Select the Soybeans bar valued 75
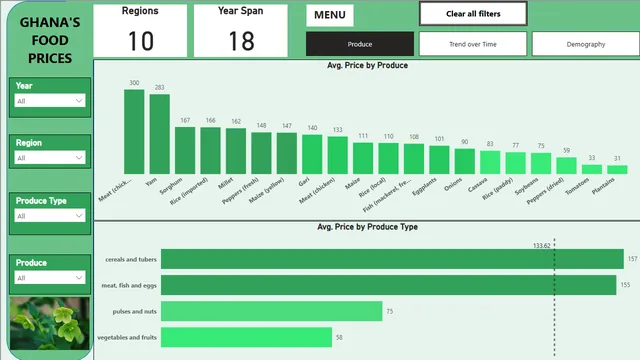The image size is (640, 360). tap(541, 164)
